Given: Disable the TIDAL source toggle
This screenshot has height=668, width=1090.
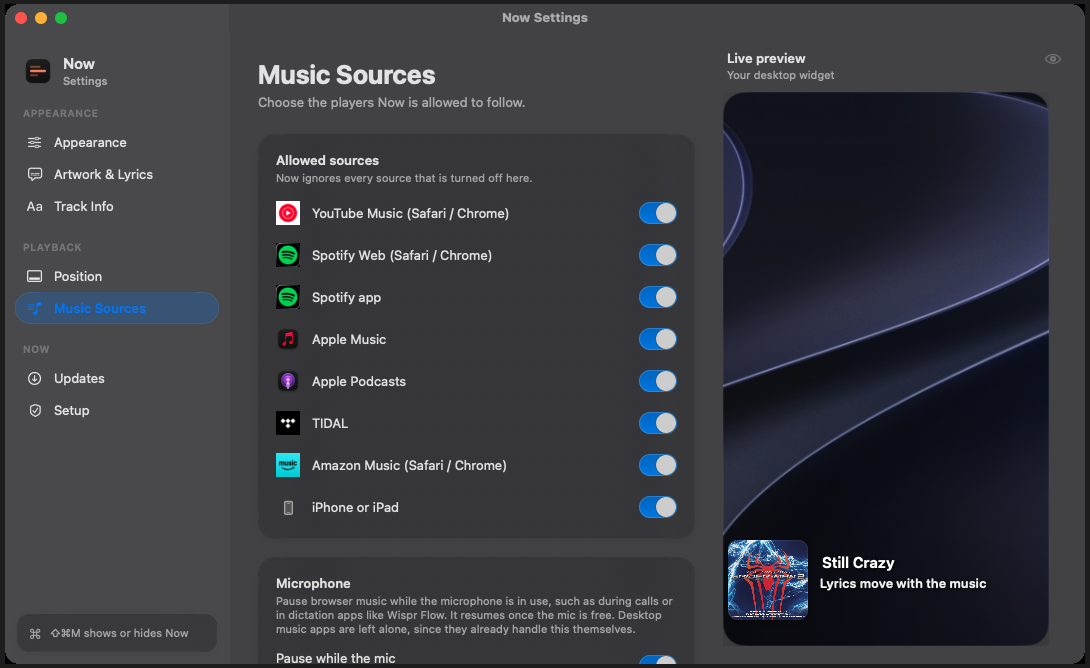Looking at the screenshot, I should 658,423.
